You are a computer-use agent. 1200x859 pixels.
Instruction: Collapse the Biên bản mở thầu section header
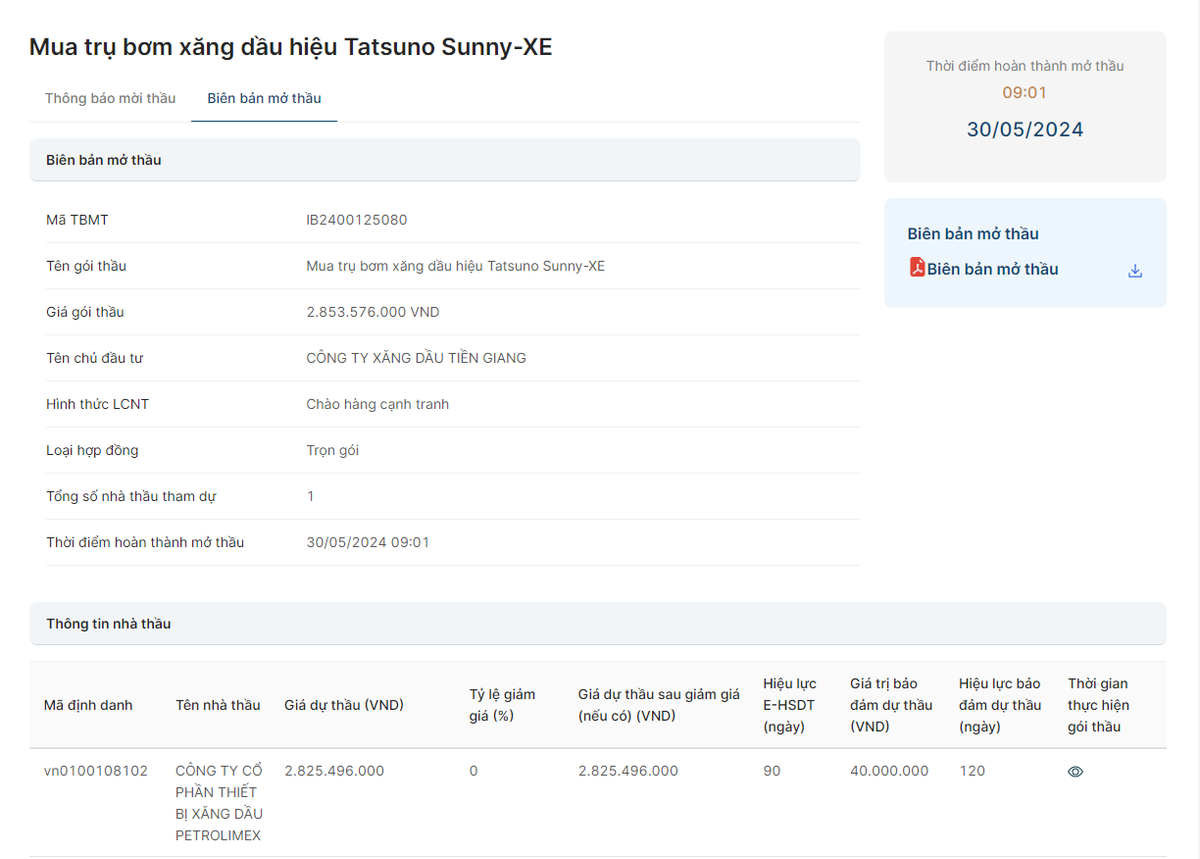(444, 160)
